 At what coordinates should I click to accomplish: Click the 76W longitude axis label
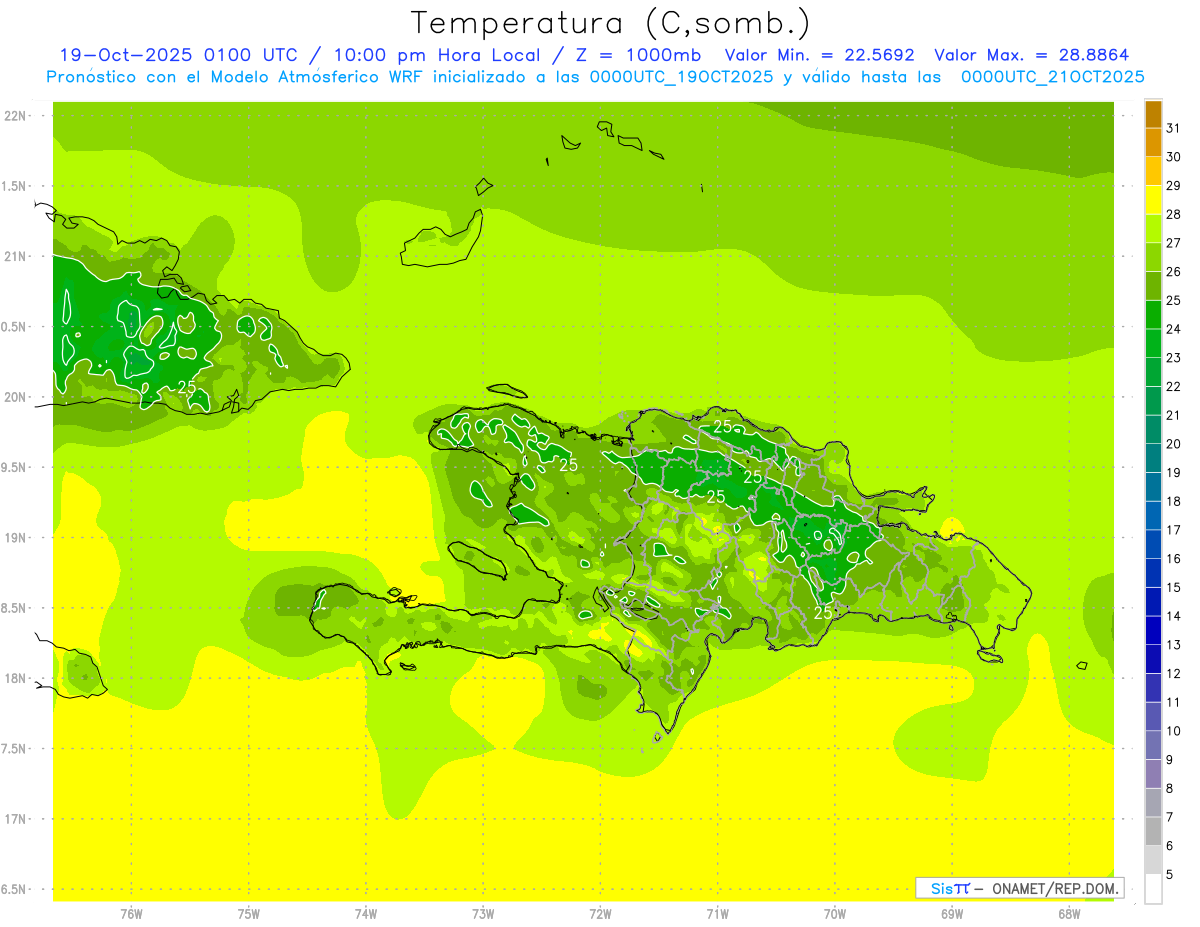coord(131,913)
